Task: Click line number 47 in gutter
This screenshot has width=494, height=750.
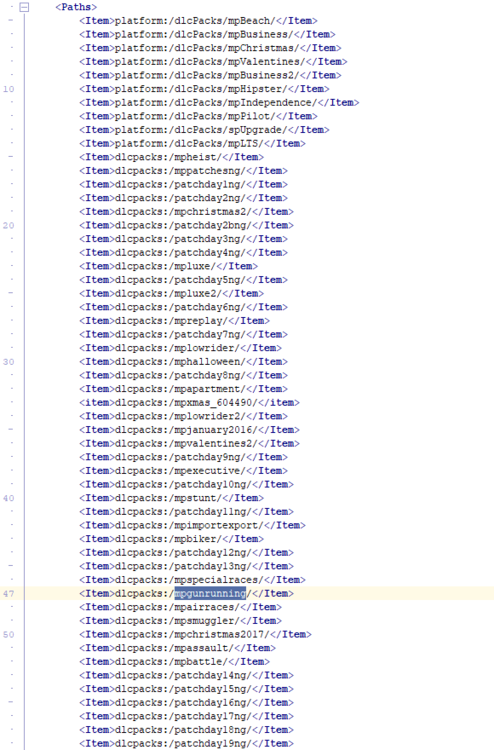Action: pos(9,594)
